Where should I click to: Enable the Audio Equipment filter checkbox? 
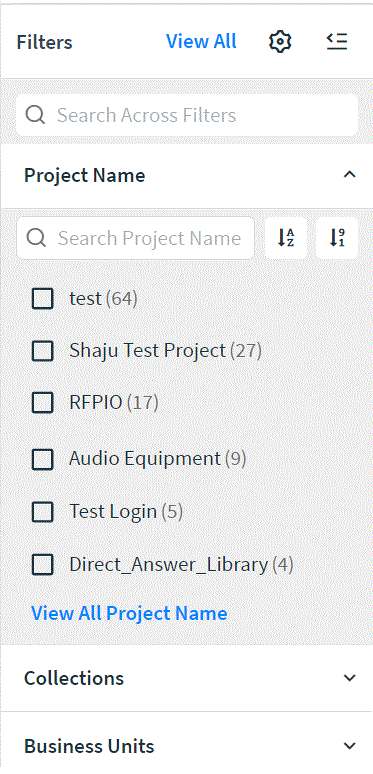click(42, 459)
